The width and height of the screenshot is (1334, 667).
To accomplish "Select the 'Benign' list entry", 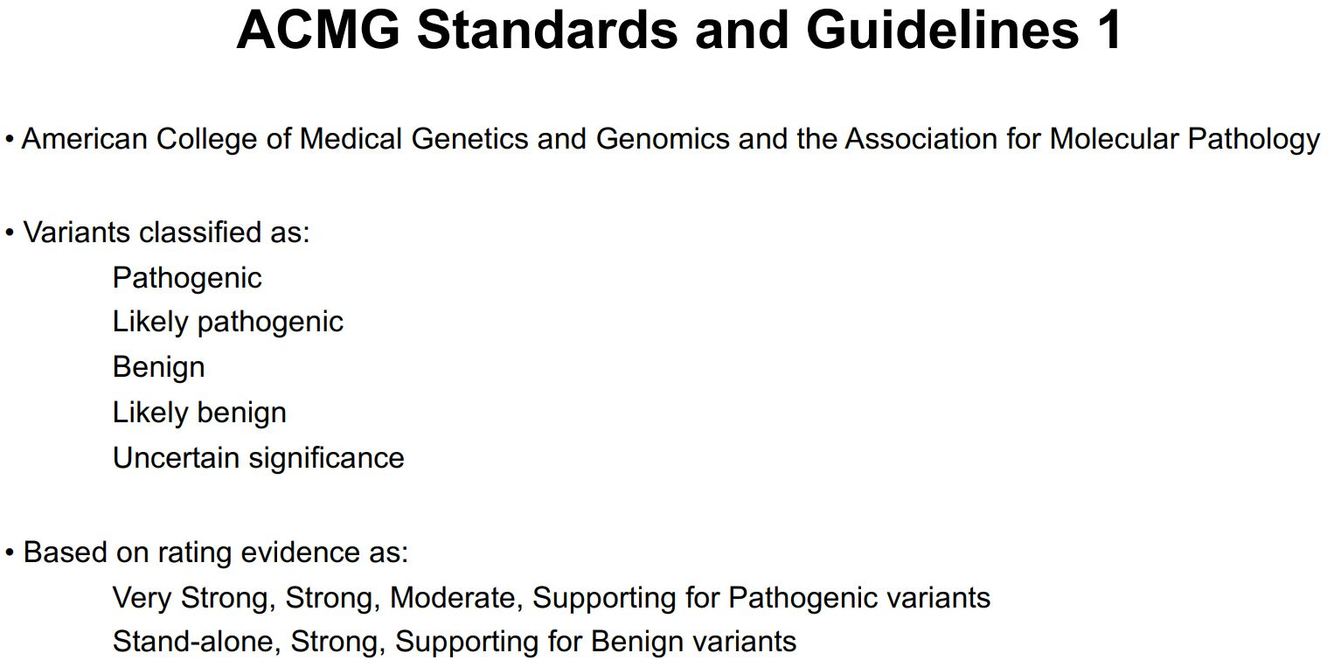I will point(159,367).
